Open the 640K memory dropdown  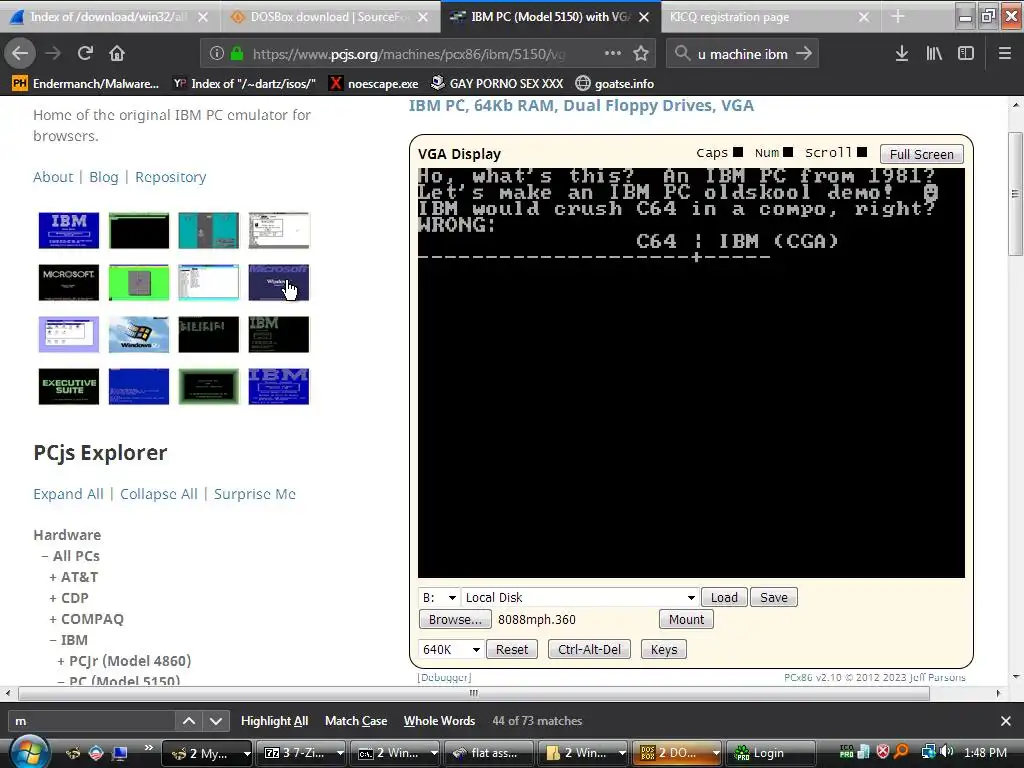[451, 650]
